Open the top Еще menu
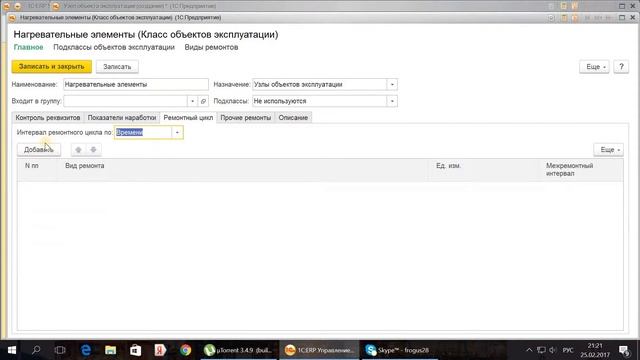 [x=594, y=67]
